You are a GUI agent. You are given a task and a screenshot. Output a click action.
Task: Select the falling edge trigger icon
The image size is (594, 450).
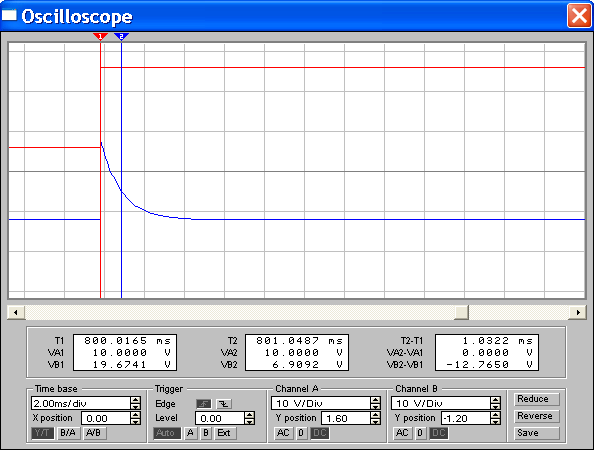point(224,404)
